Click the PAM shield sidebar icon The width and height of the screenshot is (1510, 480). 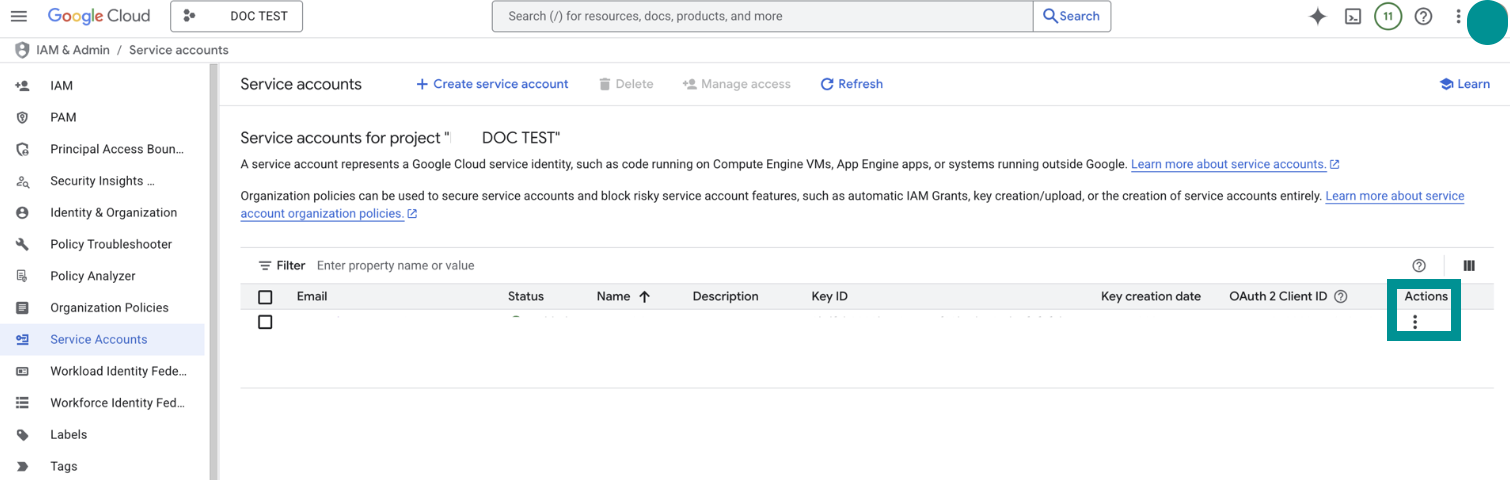click(x=22, y=118)
